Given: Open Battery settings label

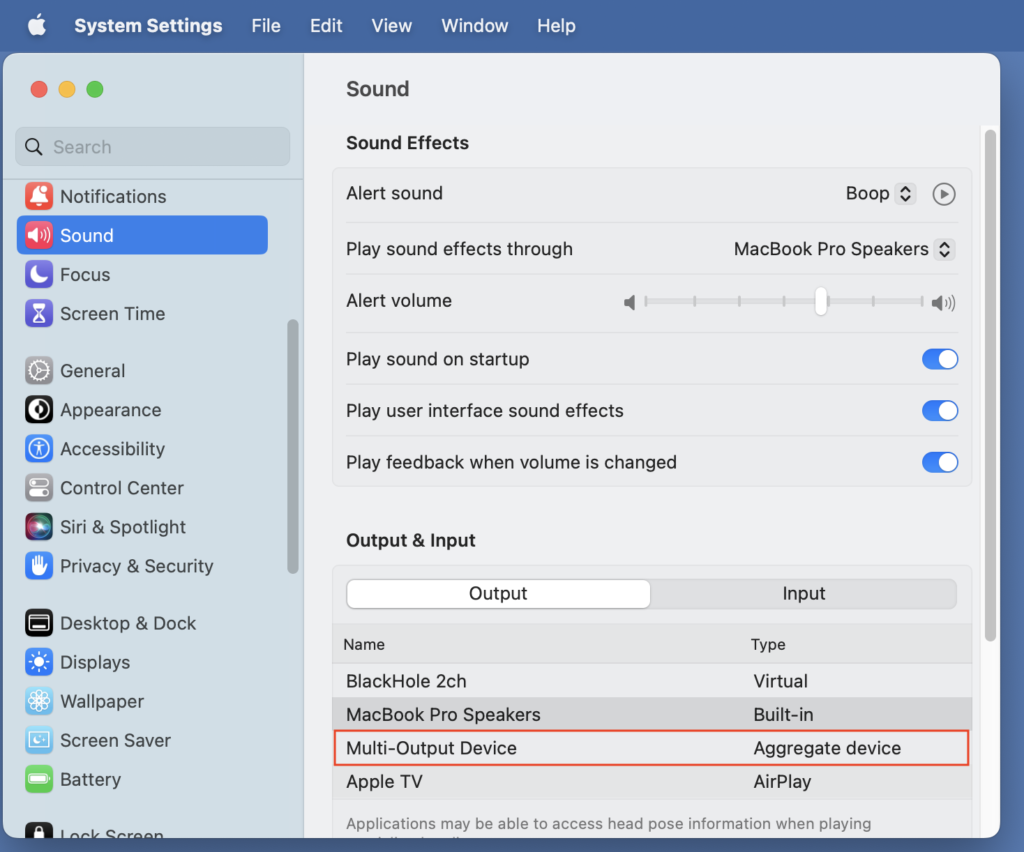Looking at the screenshot, I should click(x=90, y=780).
